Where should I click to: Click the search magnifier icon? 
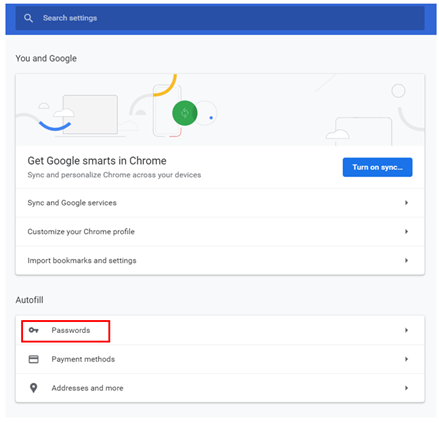pyautogui.click(x=28, y=18)
